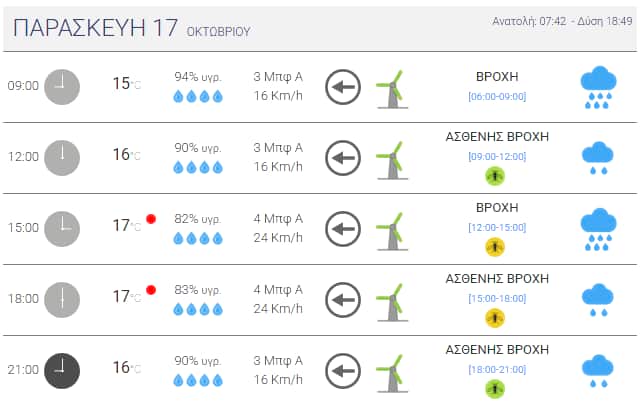Click the wind direction arrow at 15:00

coord(343,228)
